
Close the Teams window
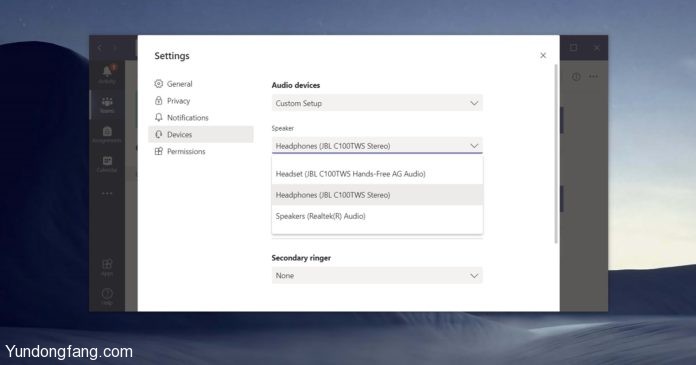tap(597, 47)
